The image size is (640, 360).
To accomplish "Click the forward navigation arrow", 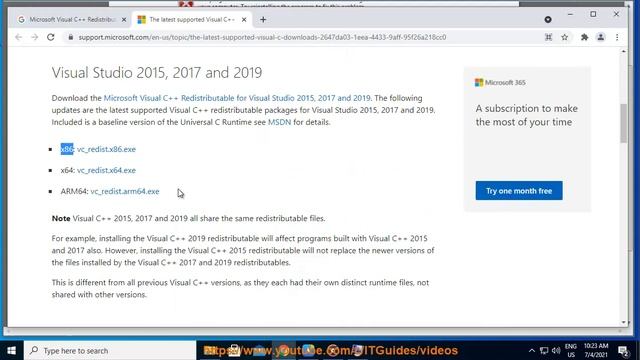I will coord(35,37).
